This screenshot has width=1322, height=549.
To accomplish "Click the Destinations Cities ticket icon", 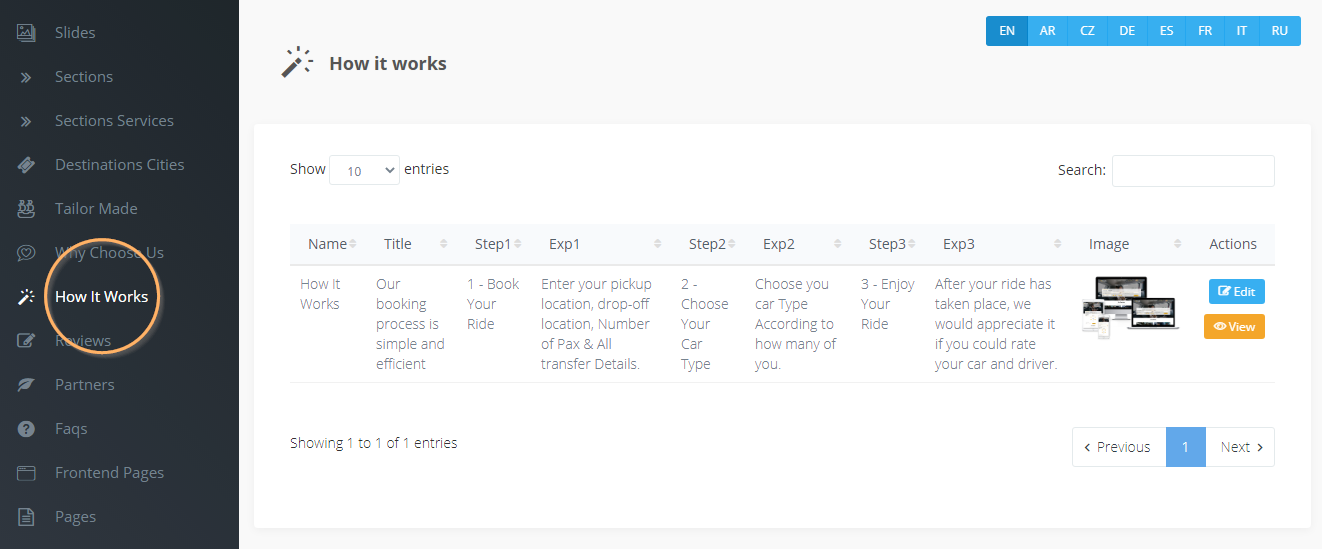I will click(x=27, y=165).
